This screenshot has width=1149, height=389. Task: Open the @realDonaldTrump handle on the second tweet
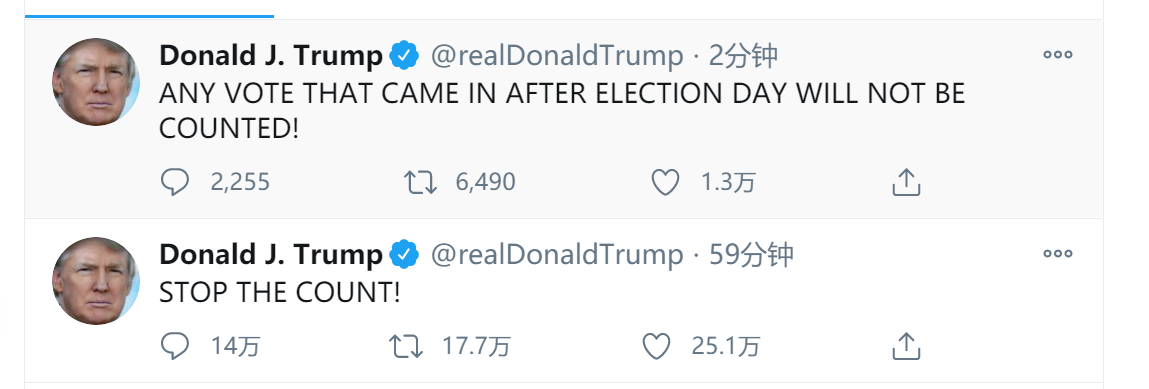[557, 255]
